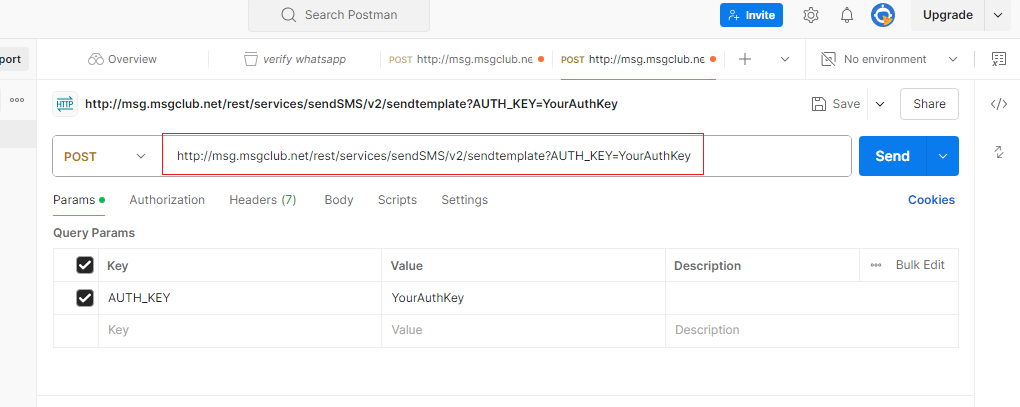Open environment variables quick look icon

point(999,59)
